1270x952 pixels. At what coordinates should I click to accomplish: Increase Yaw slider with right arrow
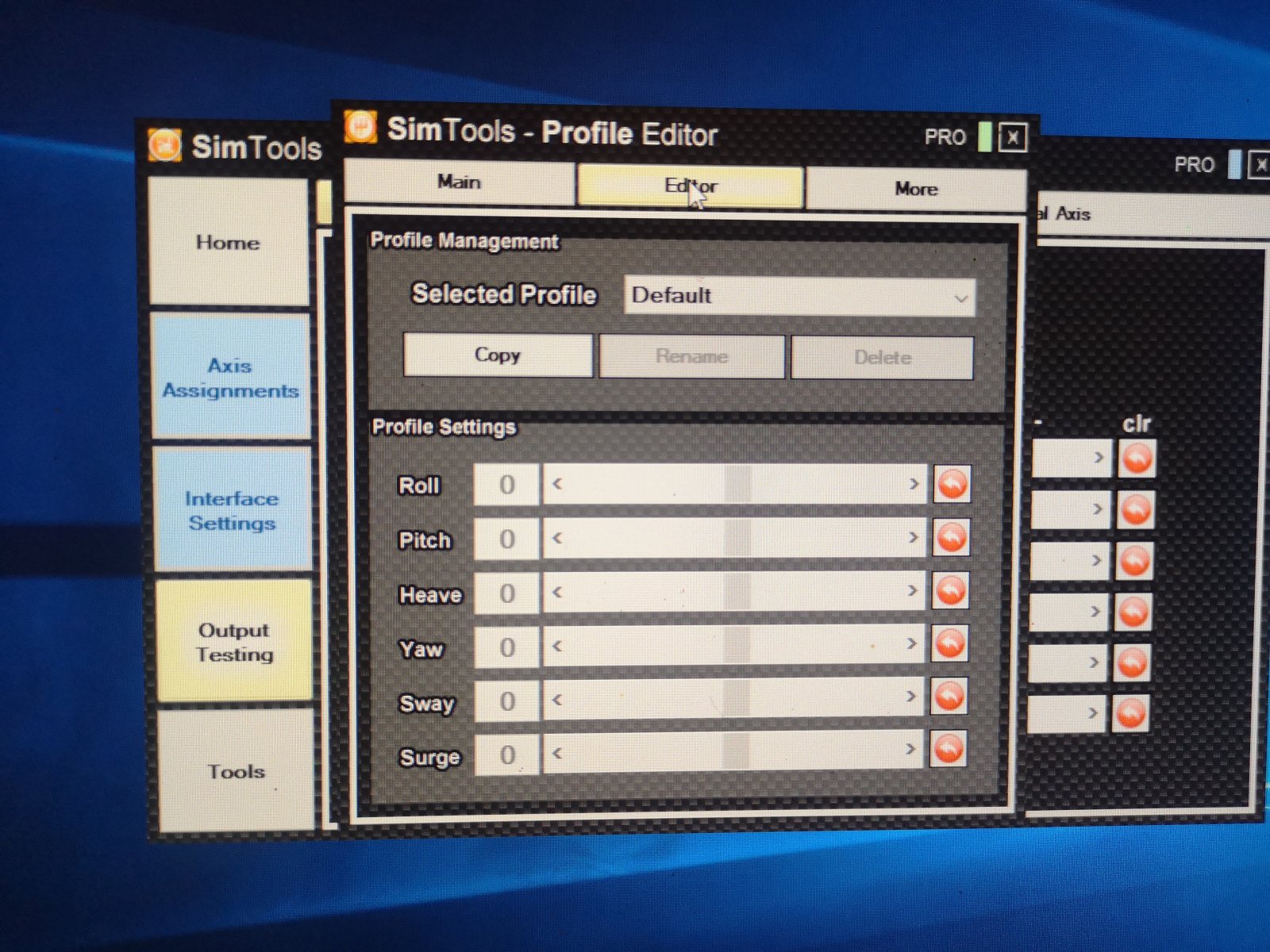(911, 643)
